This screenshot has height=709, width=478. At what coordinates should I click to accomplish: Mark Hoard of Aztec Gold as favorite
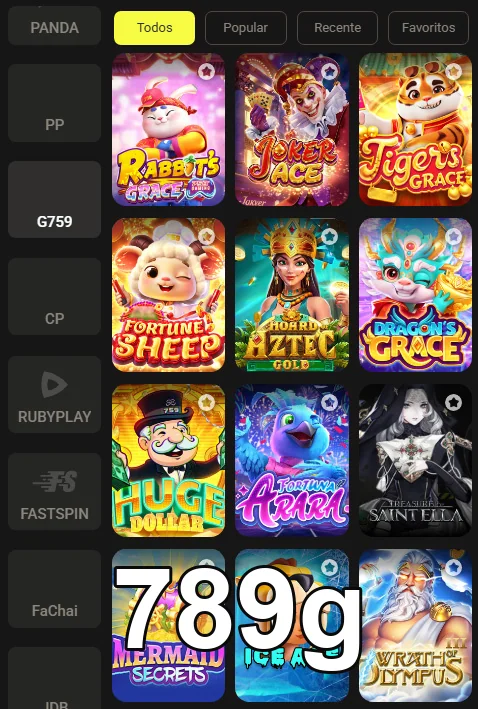tap(330, 236)
